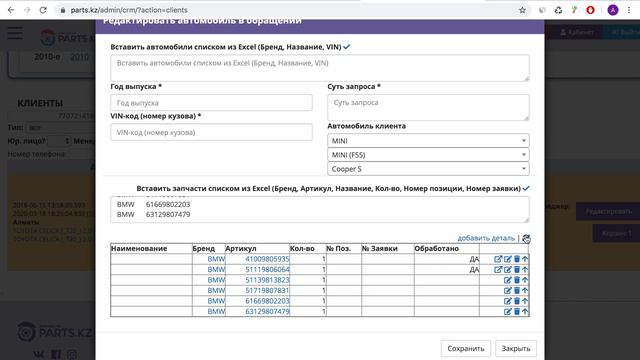Open article link 51119806064
The width and height of the screenshot is (640, 360).
[x=267, y=270]
